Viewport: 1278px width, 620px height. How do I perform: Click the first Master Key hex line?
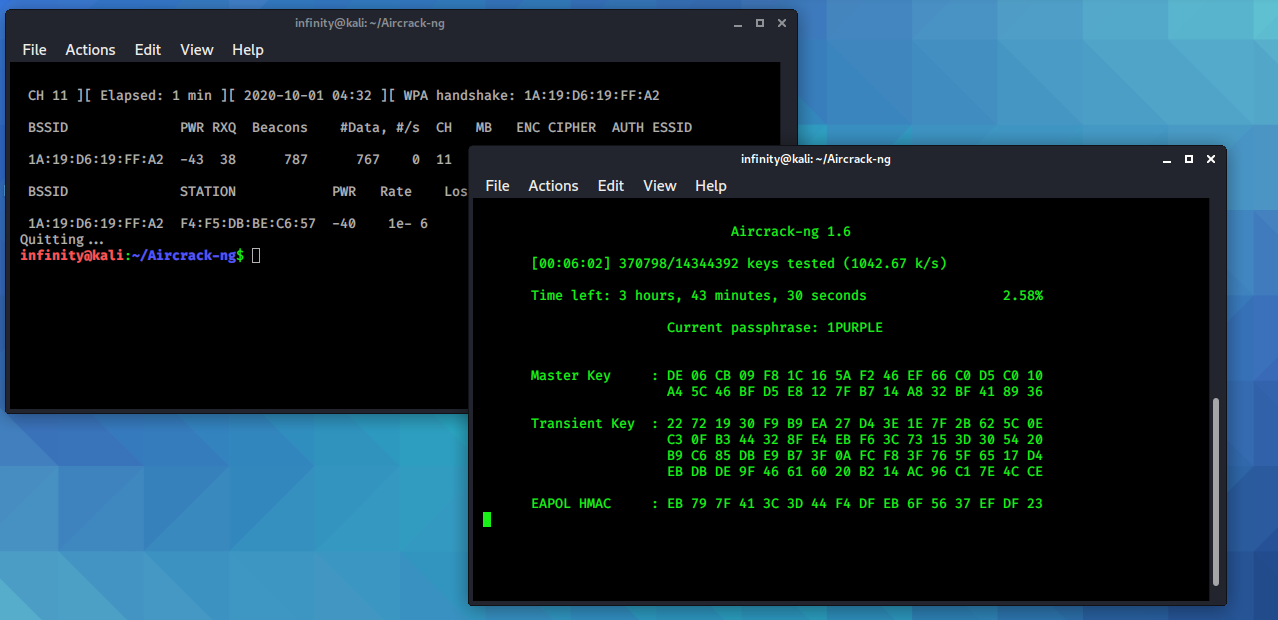(855, 376)
